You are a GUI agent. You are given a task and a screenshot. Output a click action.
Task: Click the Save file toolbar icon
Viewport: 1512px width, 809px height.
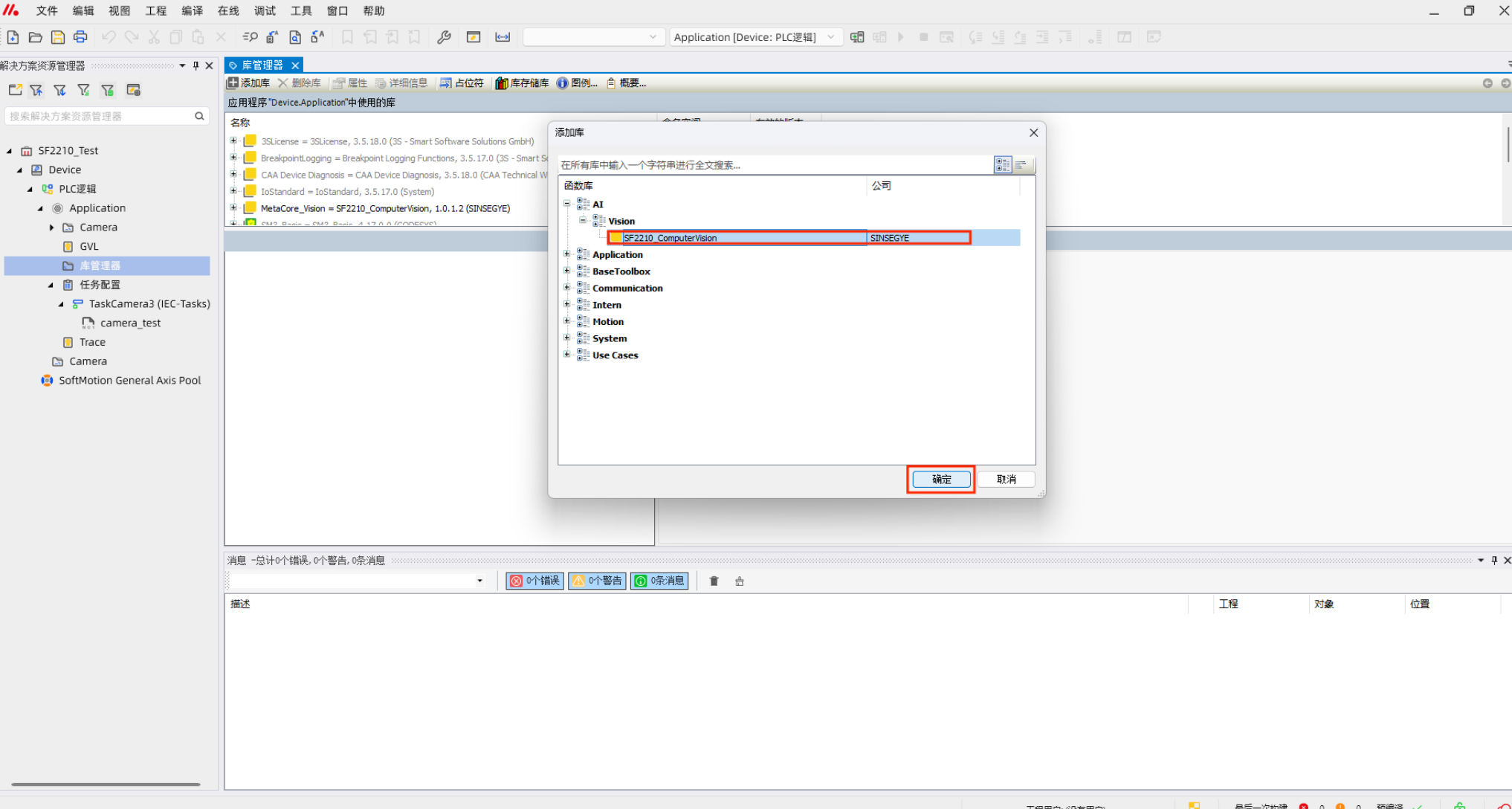coord(58,37)
